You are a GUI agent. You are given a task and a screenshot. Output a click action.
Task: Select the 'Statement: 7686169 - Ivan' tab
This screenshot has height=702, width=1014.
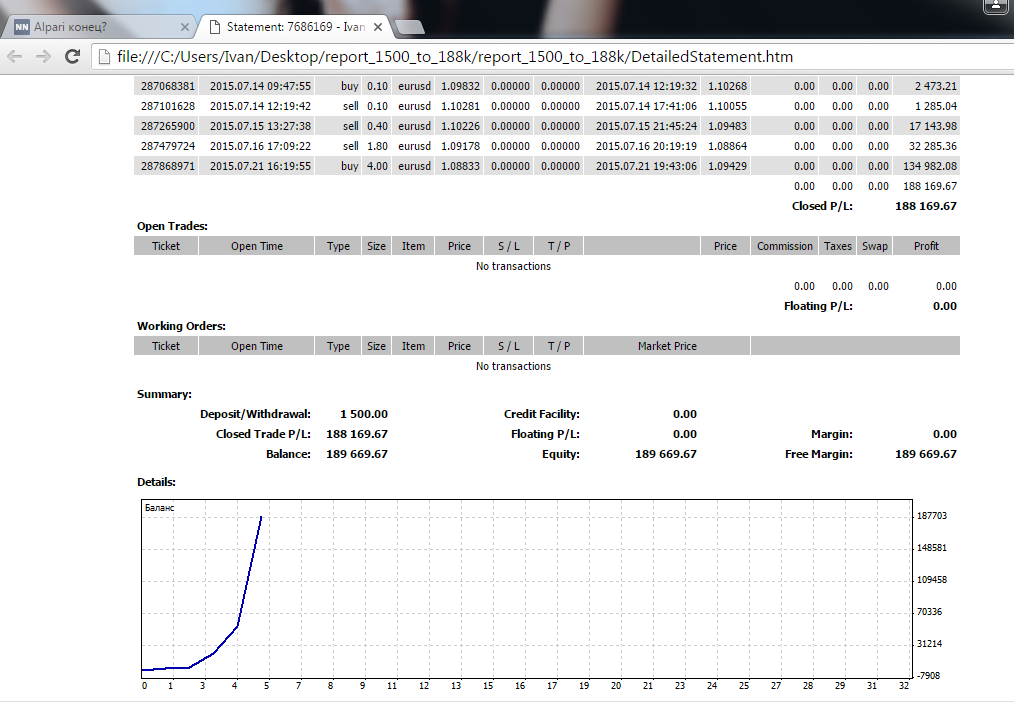pyautogui.click(x=295, y=27)
